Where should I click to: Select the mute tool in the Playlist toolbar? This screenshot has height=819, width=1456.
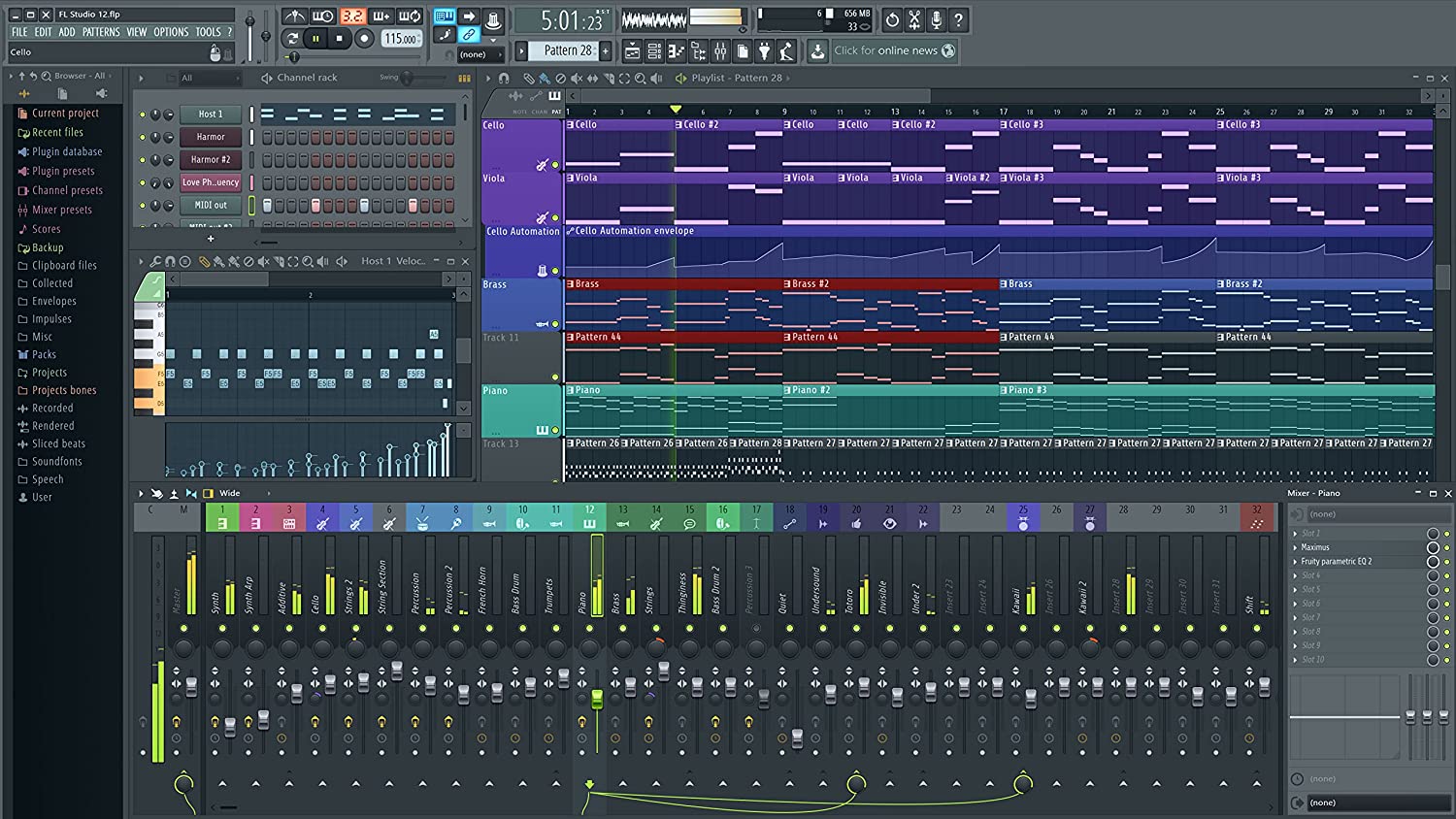(577, 79)
